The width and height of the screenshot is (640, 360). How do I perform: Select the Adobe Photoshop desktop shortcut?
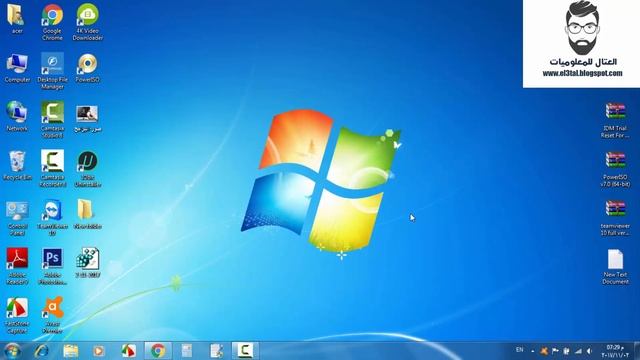click(52, 266)
